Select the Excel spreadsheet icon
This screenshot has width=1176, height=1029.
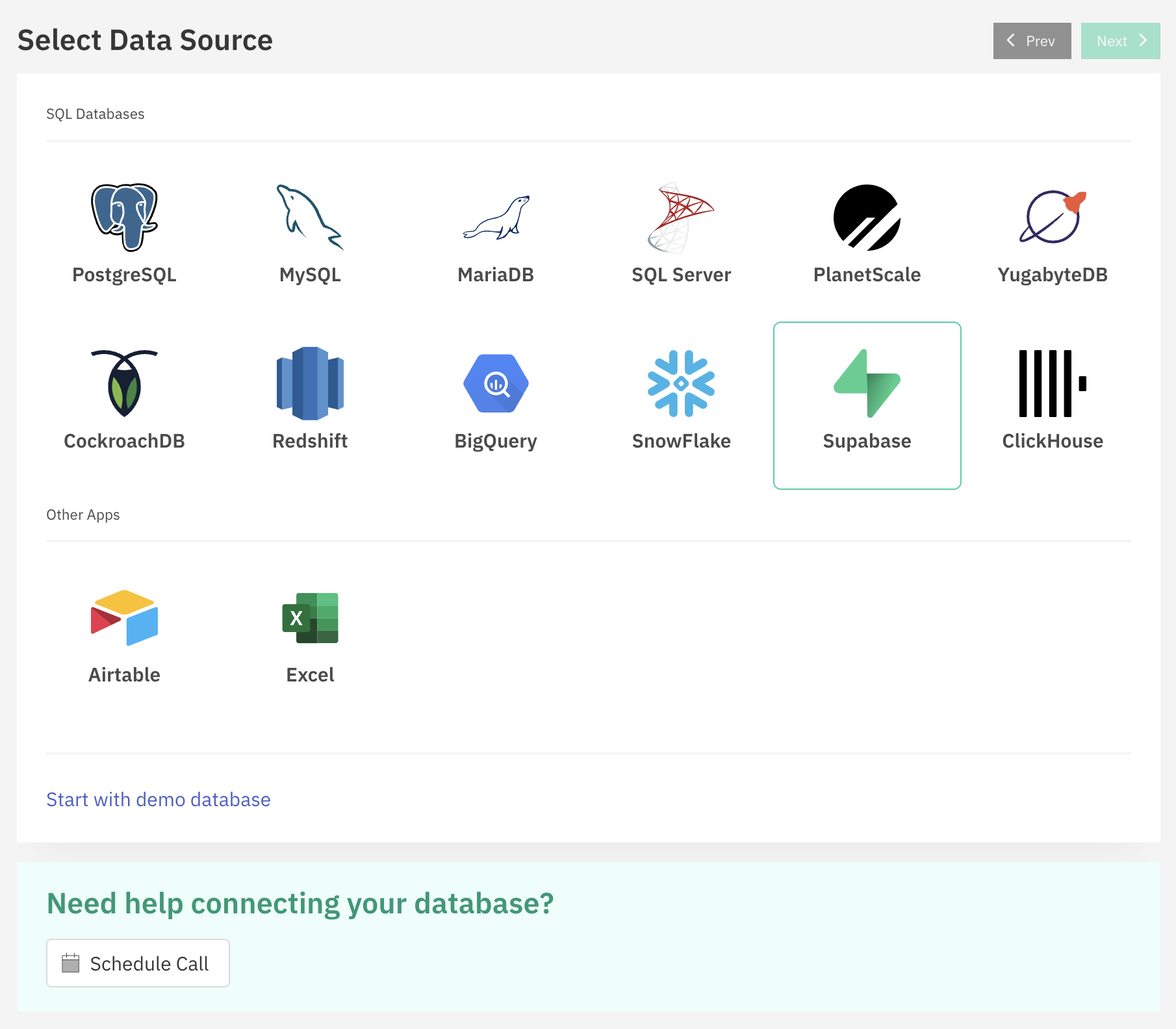[x=310, y=618]
